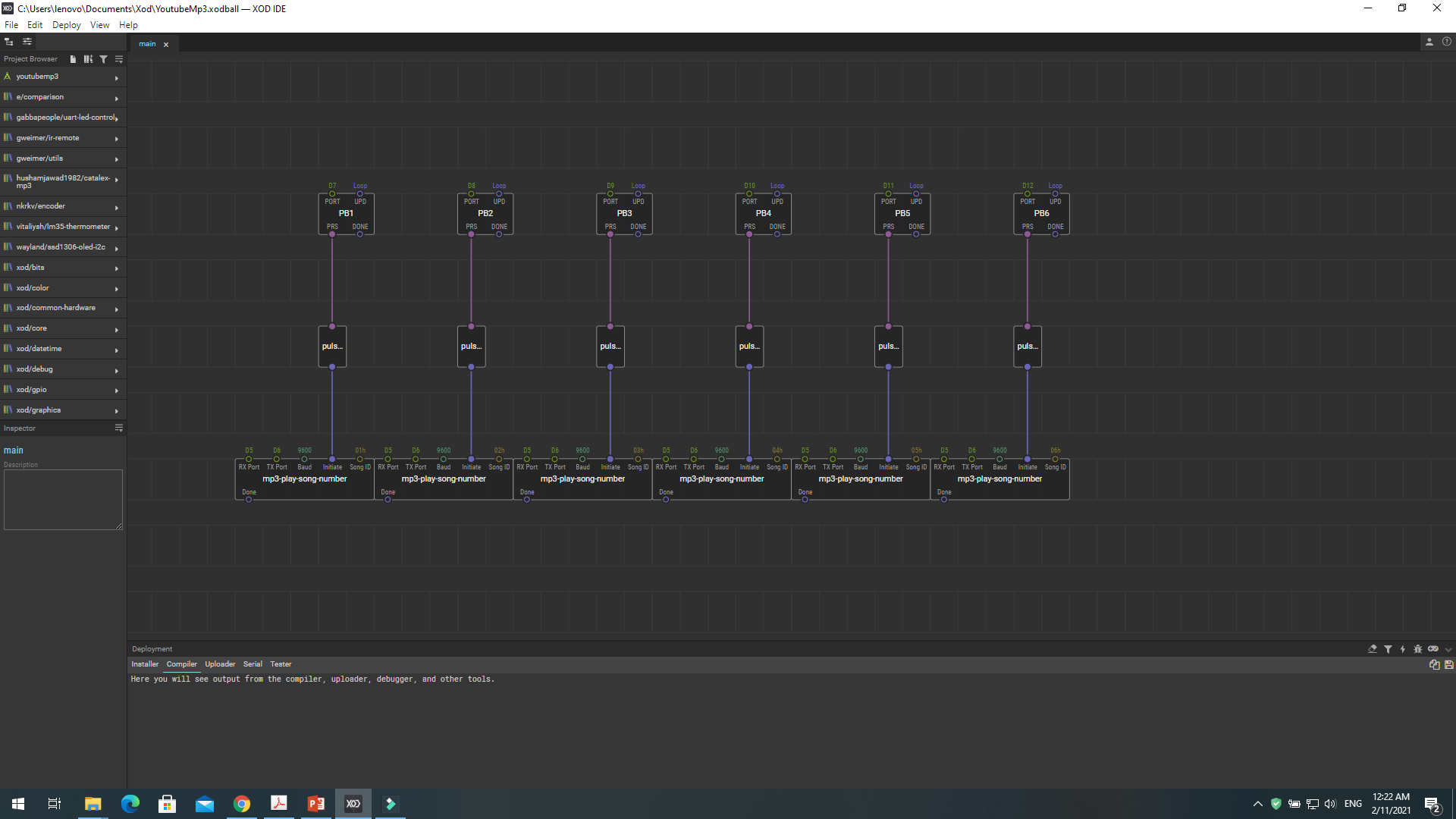Switch to the Serial tab
The height and width of the screenshot is (819, 1456).
[x=253, y=664]
